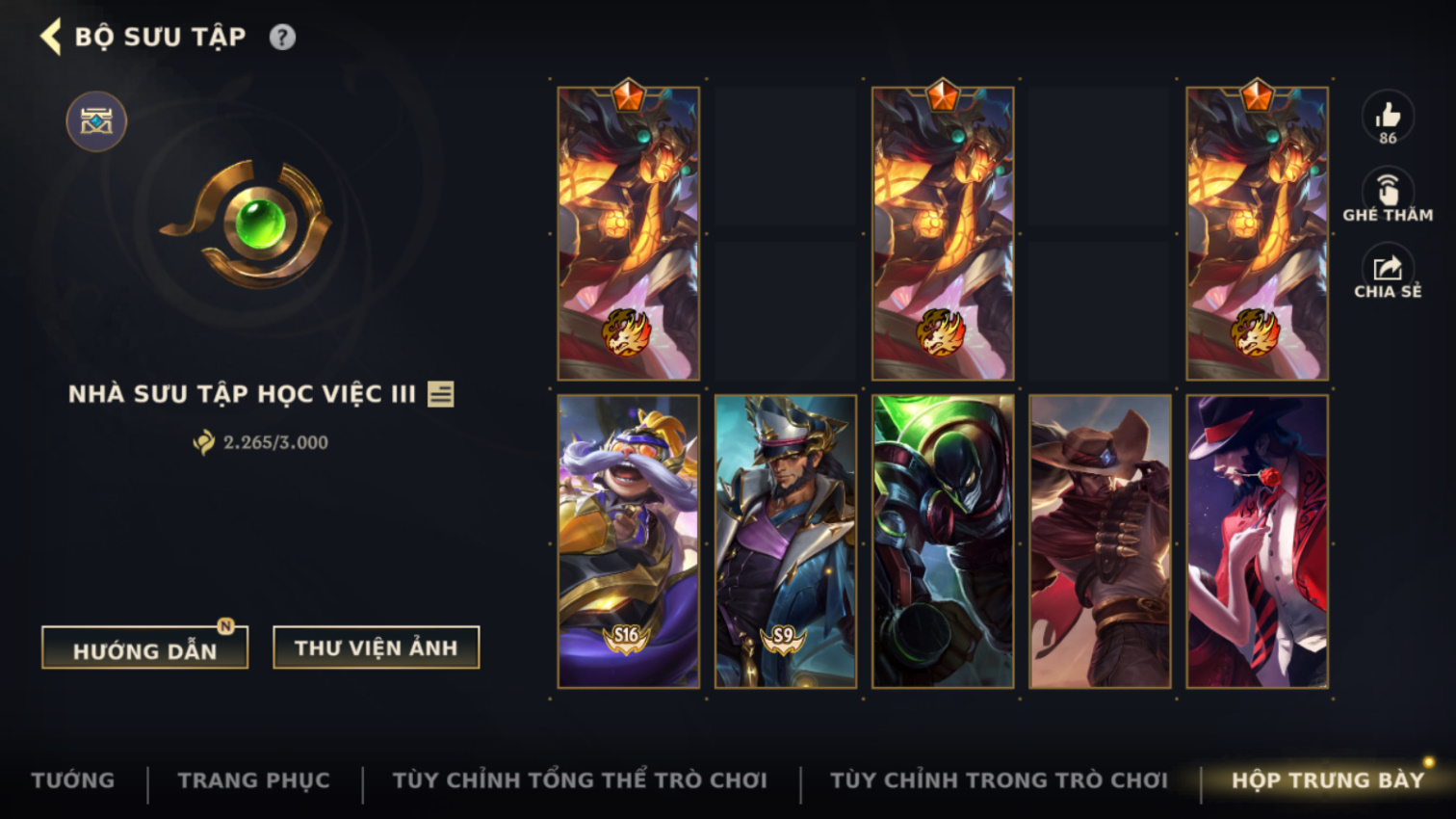Image resolution: width=1456 pixels, height=819 pixels.
Task: Tap the Chia Sẻ share icon
Action: [x=1388, y=267]
